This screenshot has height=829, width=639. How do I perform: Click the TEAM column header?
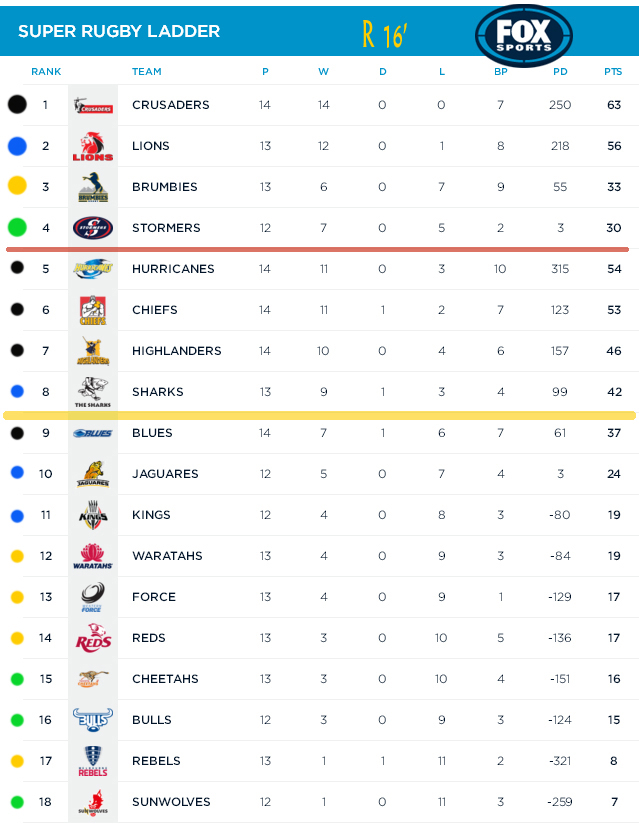pos(147,72)
